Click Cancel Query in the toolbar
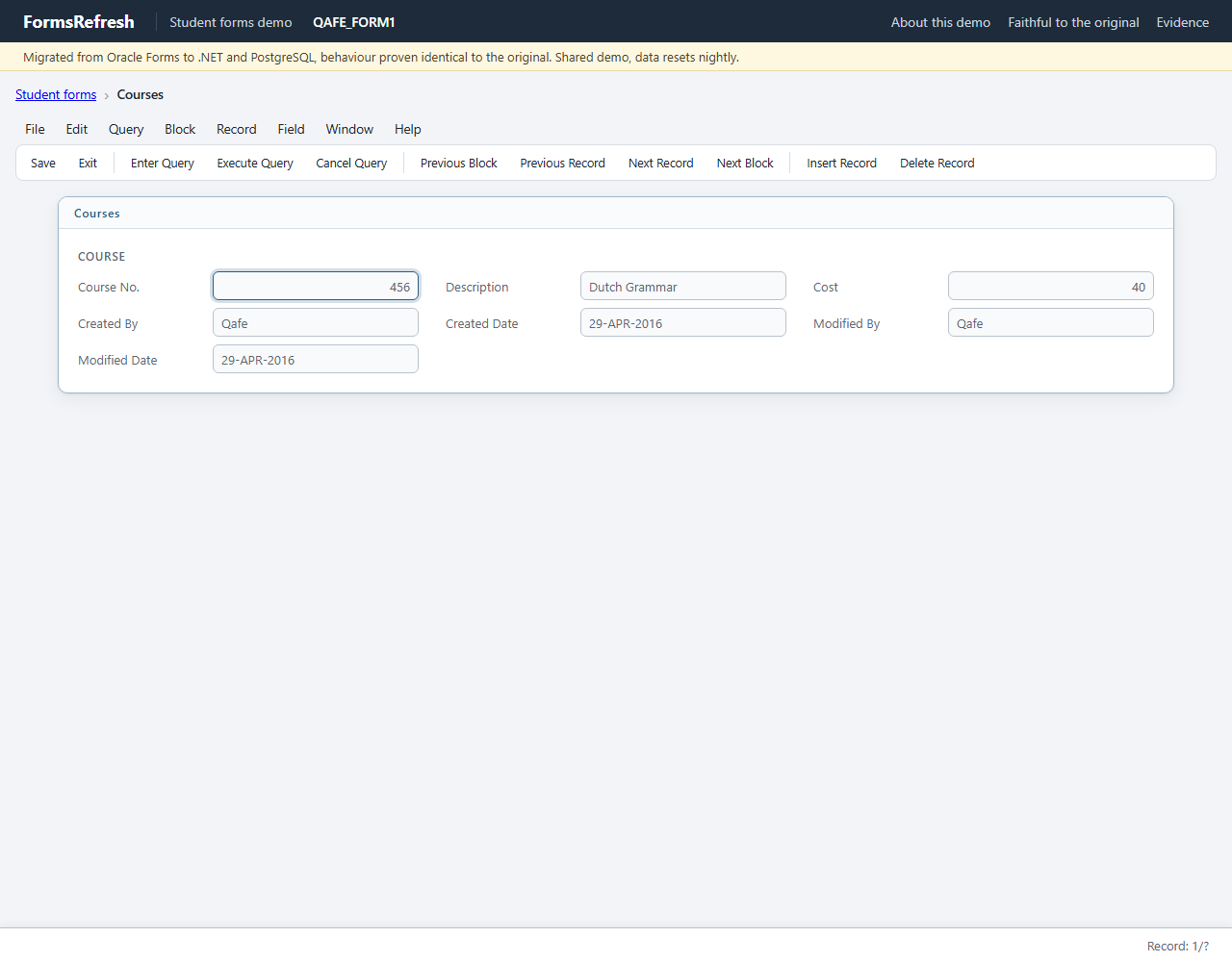The height and width of the screenshot is (962, 1232). 351,163
